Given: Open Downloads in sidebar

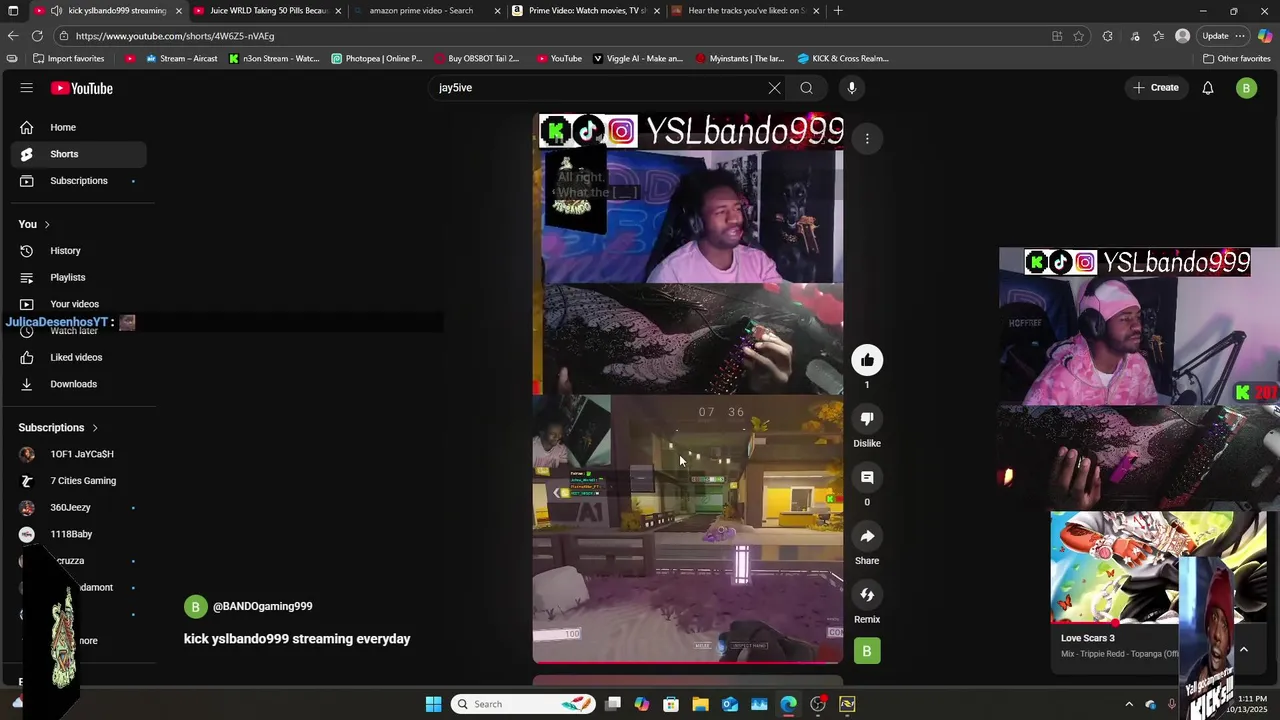Looking at the screenshot, I should (x=79, y=384).
